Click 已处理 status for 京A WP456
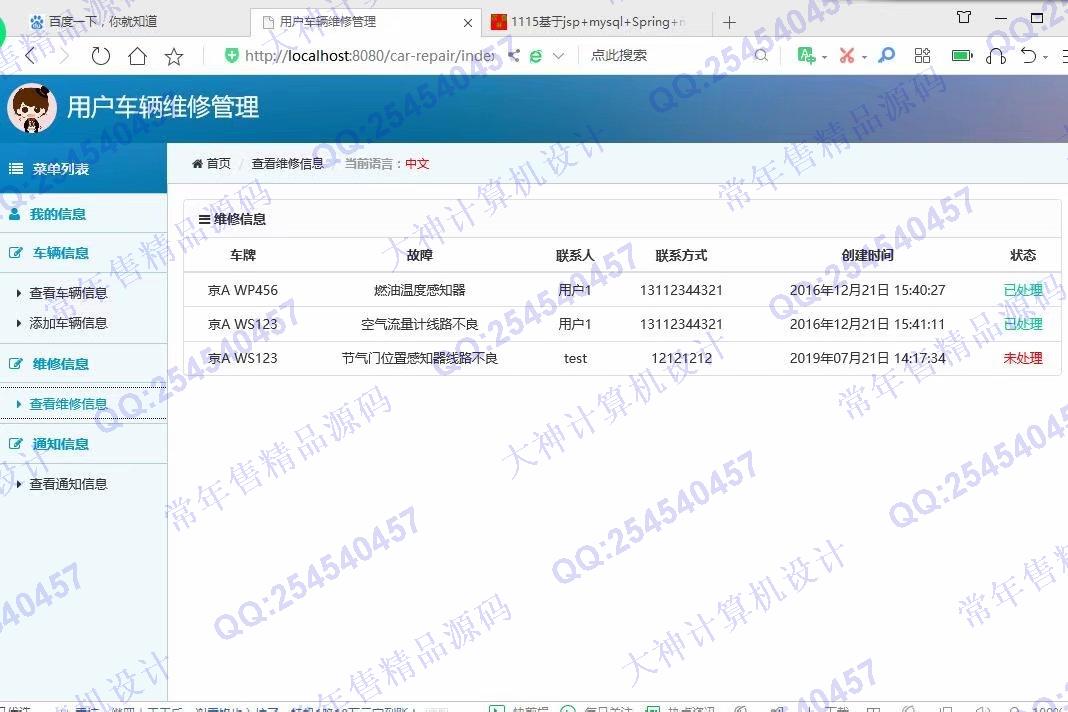1068x712 pixels. coord(1023,290)
